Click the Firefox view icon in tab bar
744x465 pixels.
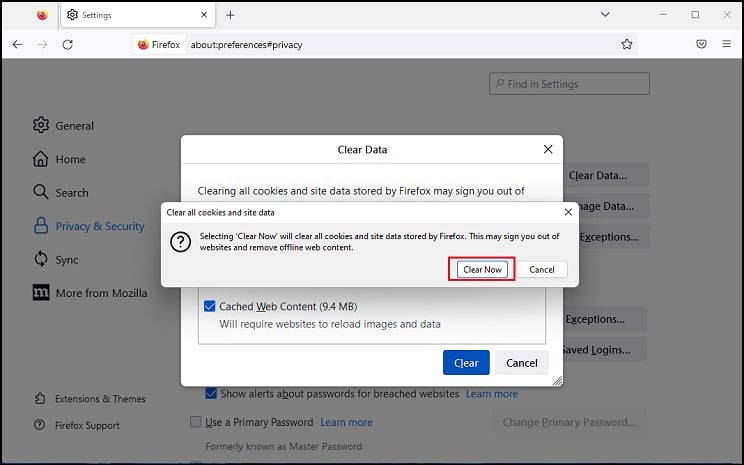(x=42, y=15)
